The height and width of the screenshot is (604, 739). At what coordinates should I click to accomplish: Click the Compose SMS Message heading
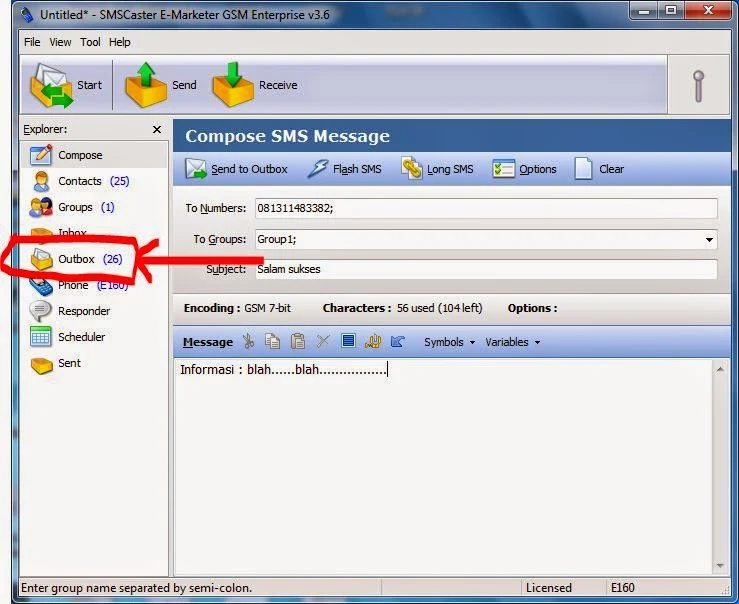pos(287,136)
